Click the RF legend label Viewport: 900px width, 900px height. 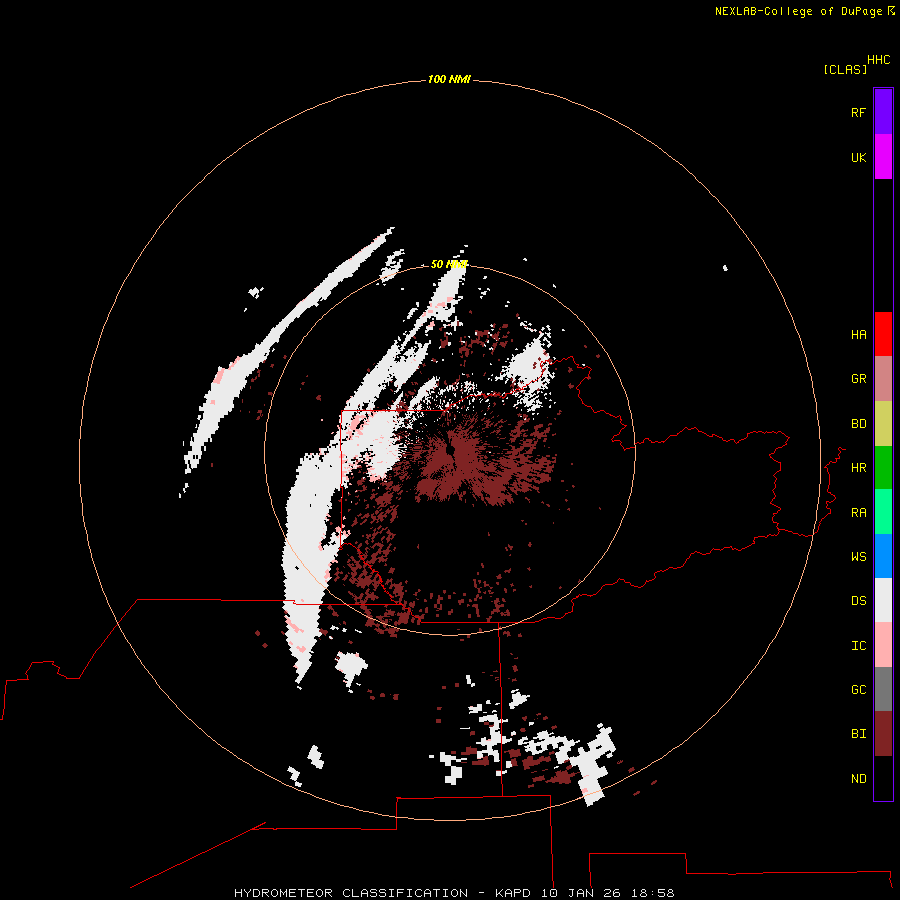click(858, 113)
